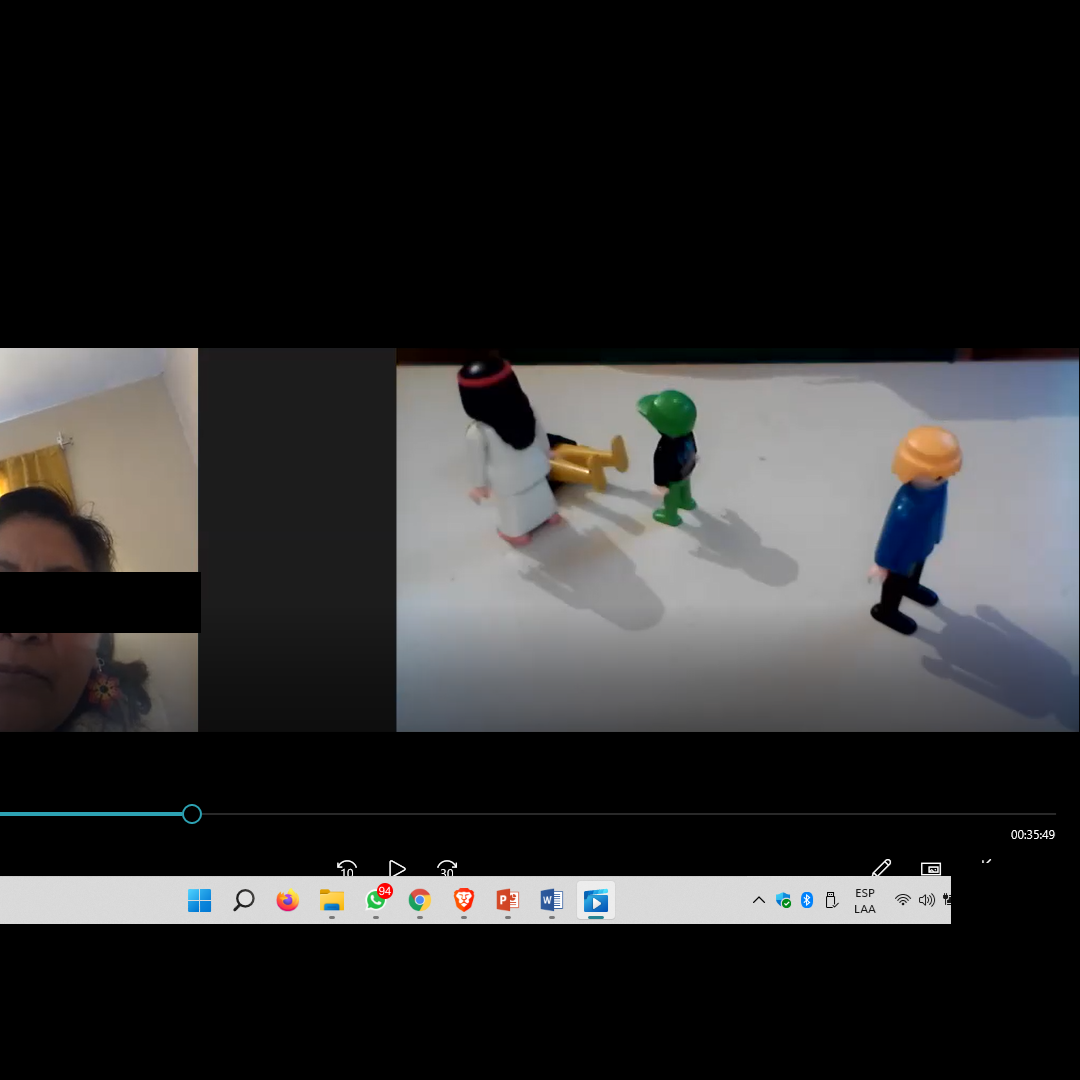Click the 00:35:49 duration time label
Screen dimensions: 1080x1080
[x=1032, y=835]
